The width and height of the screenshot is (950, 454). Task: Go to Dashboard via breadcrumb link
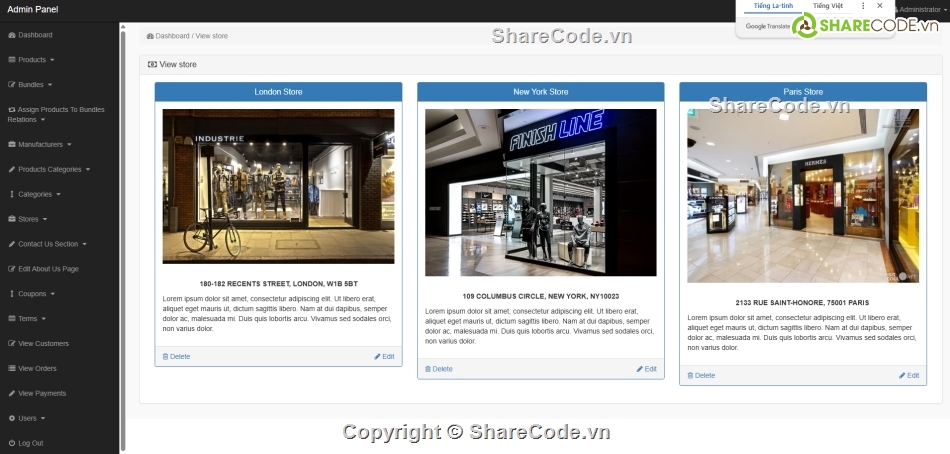tap(173, 36)
